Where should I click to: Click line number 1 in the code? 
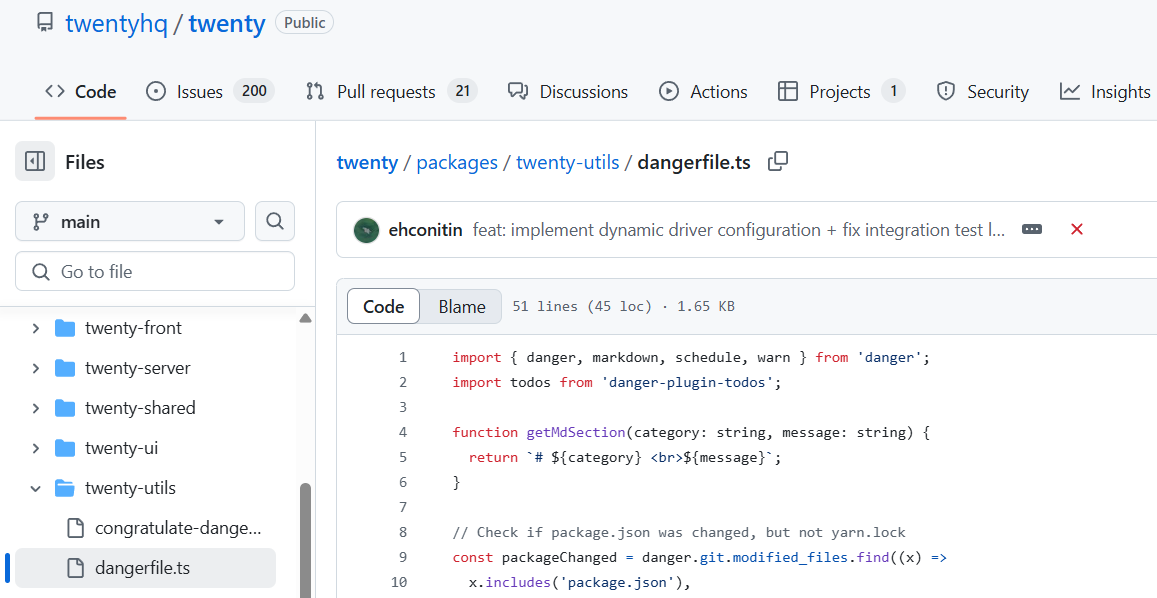pos(403,357)
